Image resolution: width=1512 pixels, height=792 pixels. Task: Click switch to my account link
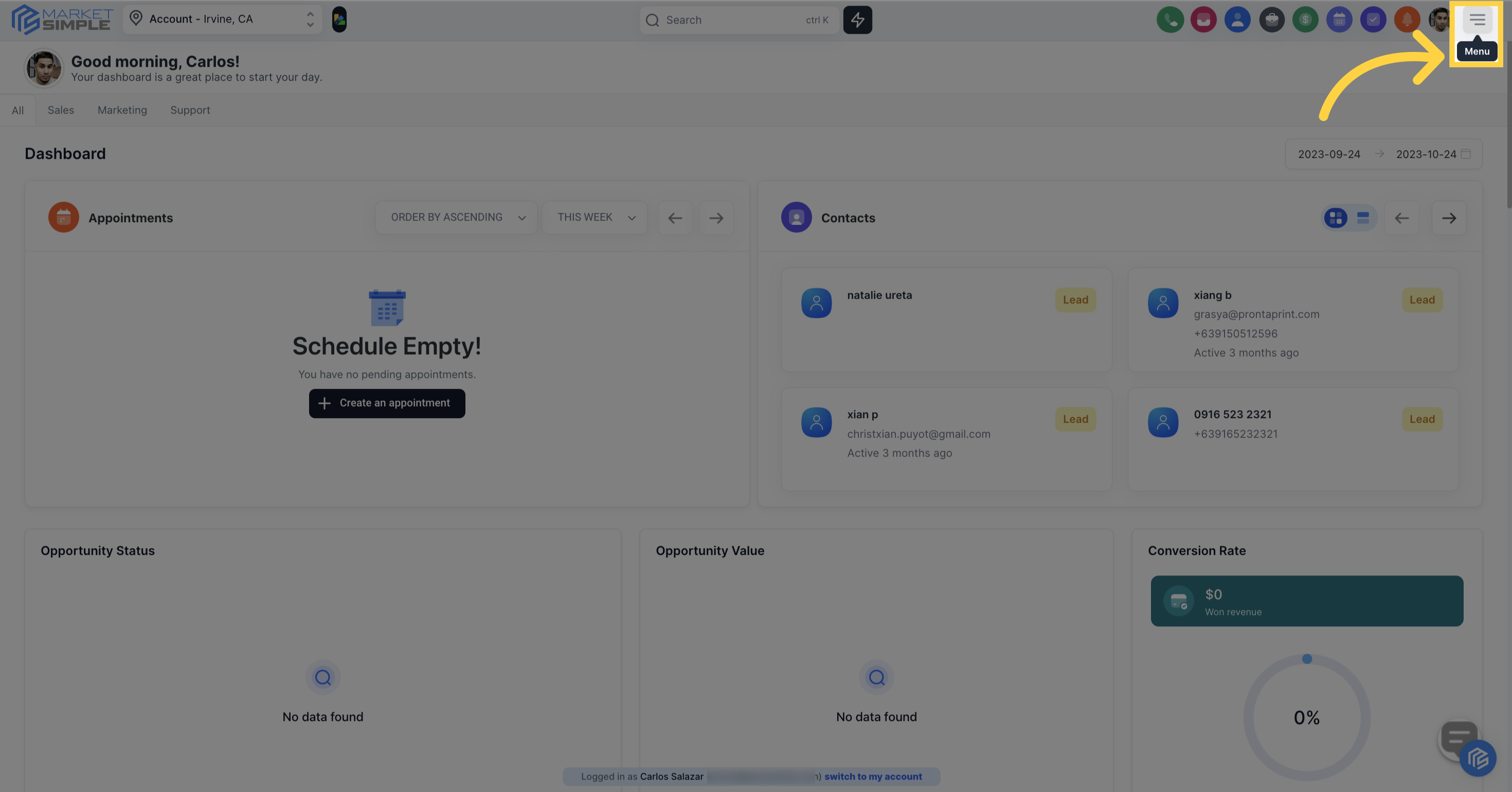click(x=873, y=776)
